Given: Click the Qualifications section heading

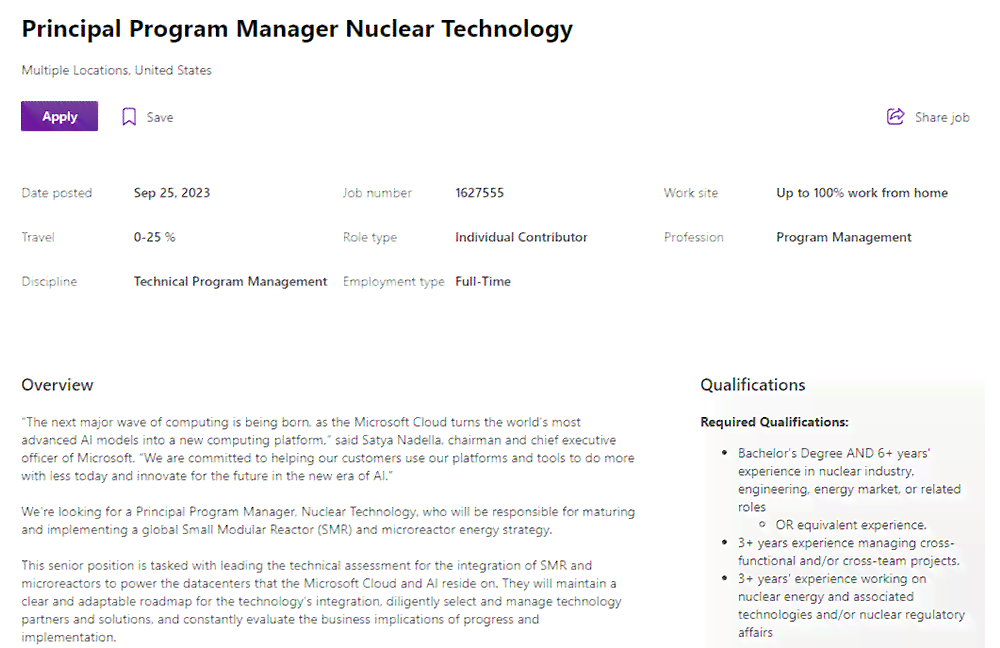Looking at the screenshot, I should coord(753,385).
